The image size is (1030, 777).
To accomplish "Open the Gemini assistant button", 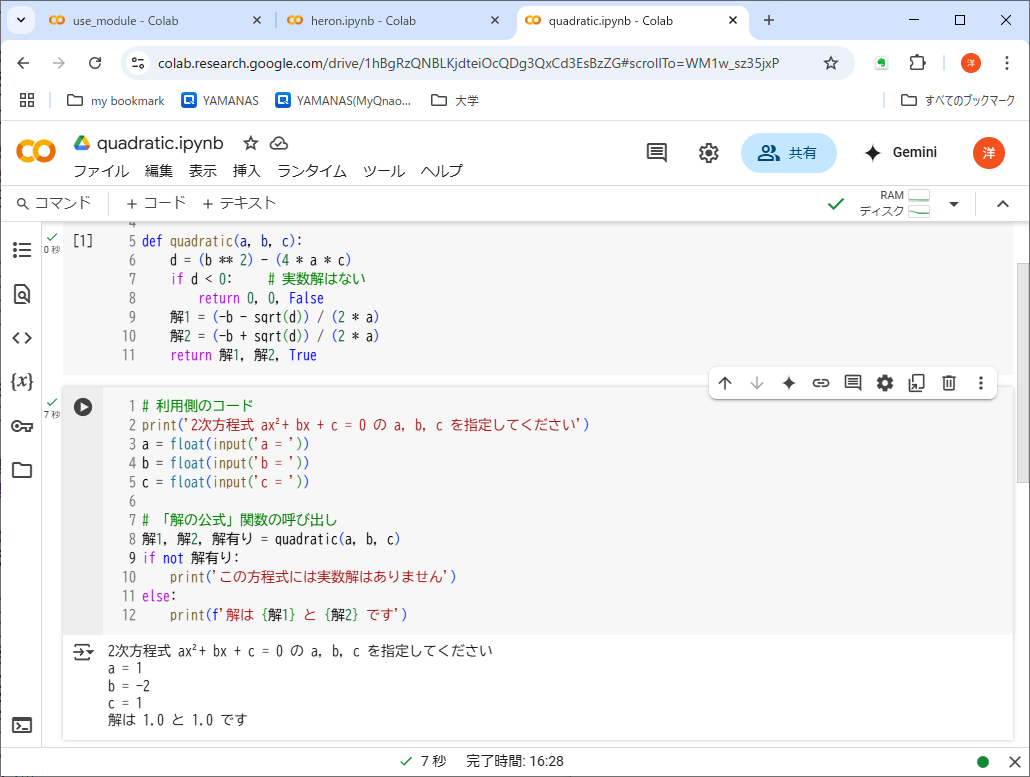I will point(901,153).
